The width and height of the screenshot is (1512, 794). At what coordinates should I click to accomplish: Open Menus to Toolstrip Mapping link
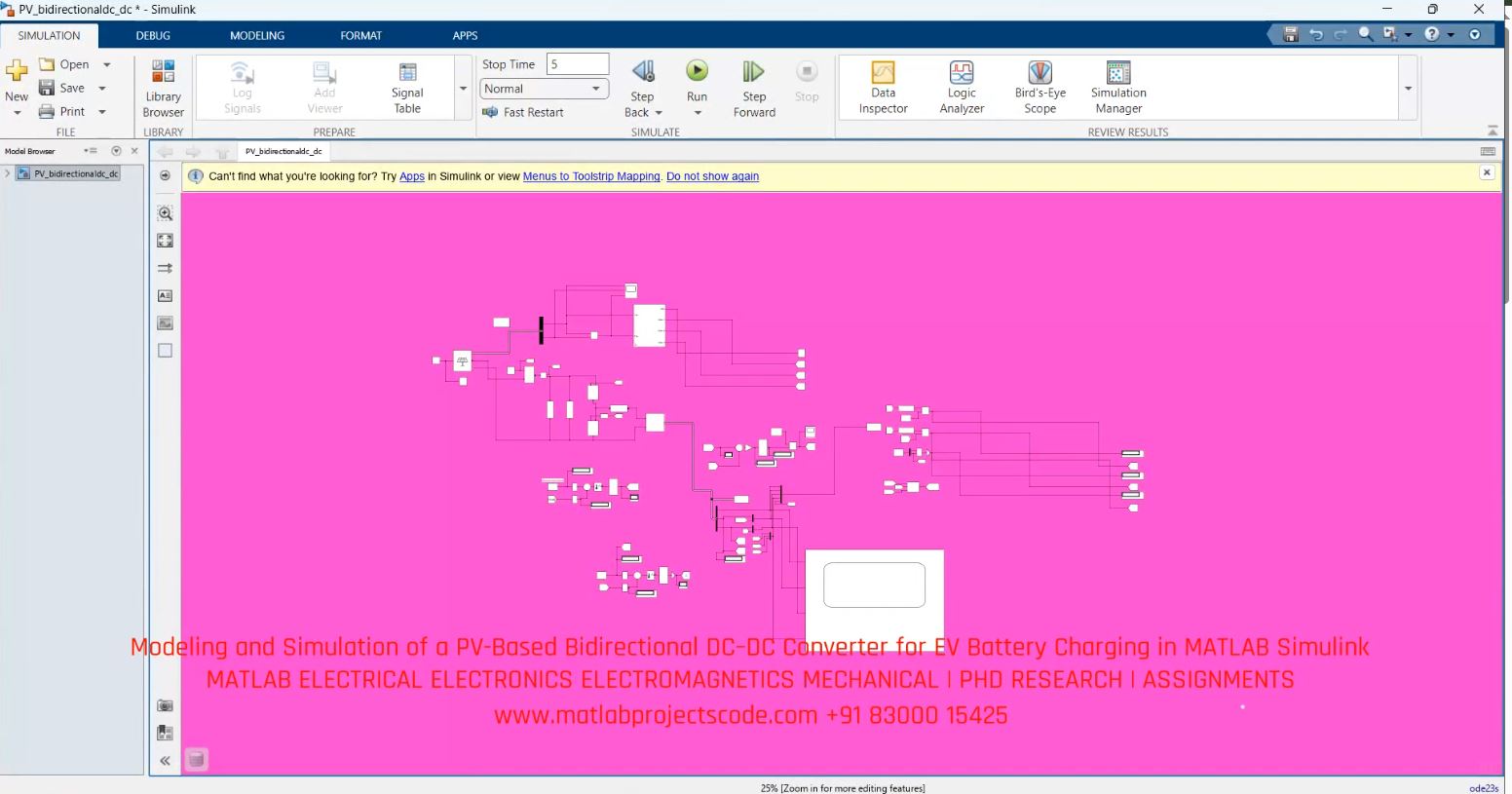pyautogui.click(x=591, y=176)
